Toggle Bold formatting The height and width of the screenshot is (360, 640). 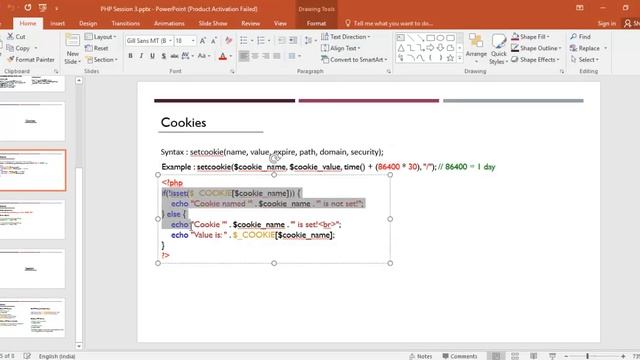click(x=130, y=56)
